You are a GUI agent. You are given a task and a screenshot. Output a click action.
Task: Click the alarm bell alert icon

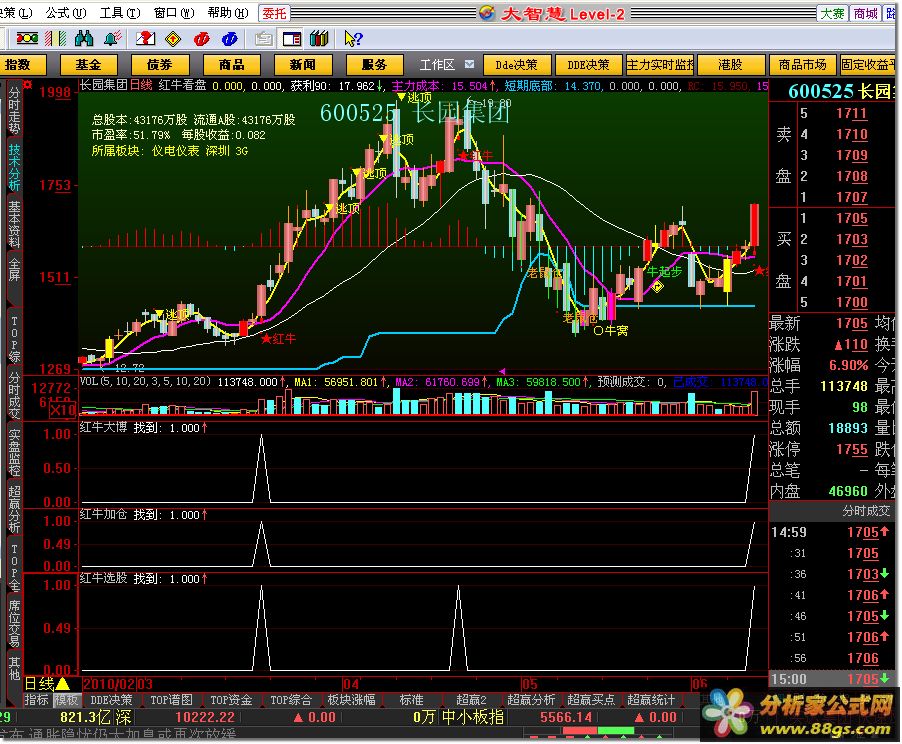pos(112,39)
